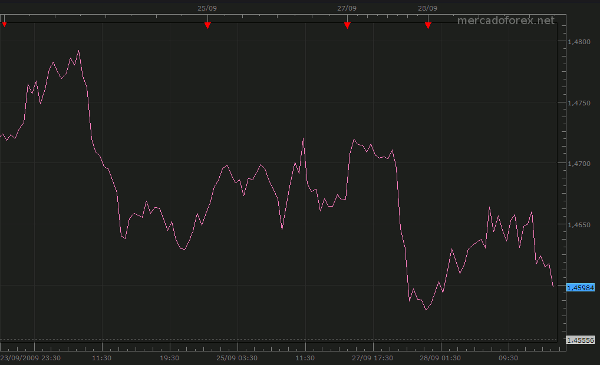
Task: Click the leftmost red triangle marker
Action: (x=4, y=25)
